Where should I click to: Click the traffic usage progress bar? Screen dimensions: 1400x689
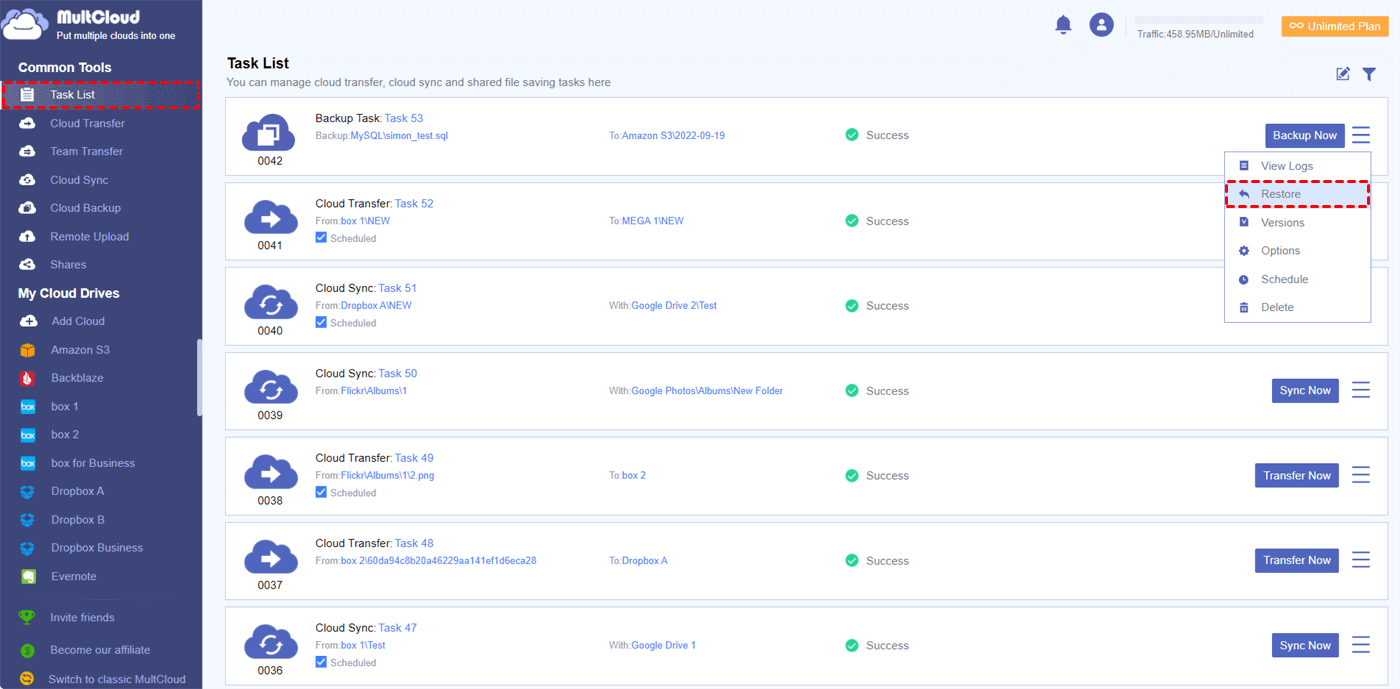click(x=1199, y=20)
